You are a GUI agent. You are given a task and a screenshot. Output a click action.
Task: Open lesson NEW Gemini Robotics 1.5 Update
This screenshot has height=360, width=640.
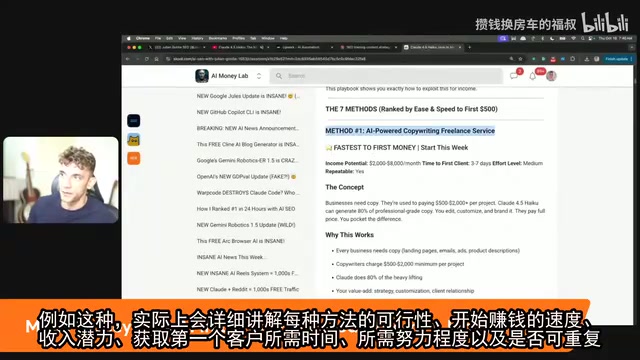click(x=246, y=225)
